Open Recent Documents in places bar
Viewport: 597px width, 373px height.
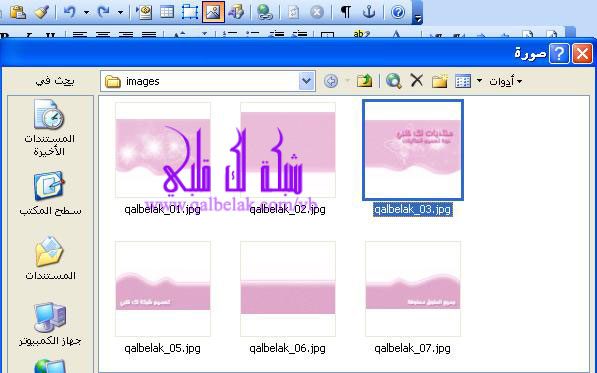pyautogui.click(x=49, y=128)
